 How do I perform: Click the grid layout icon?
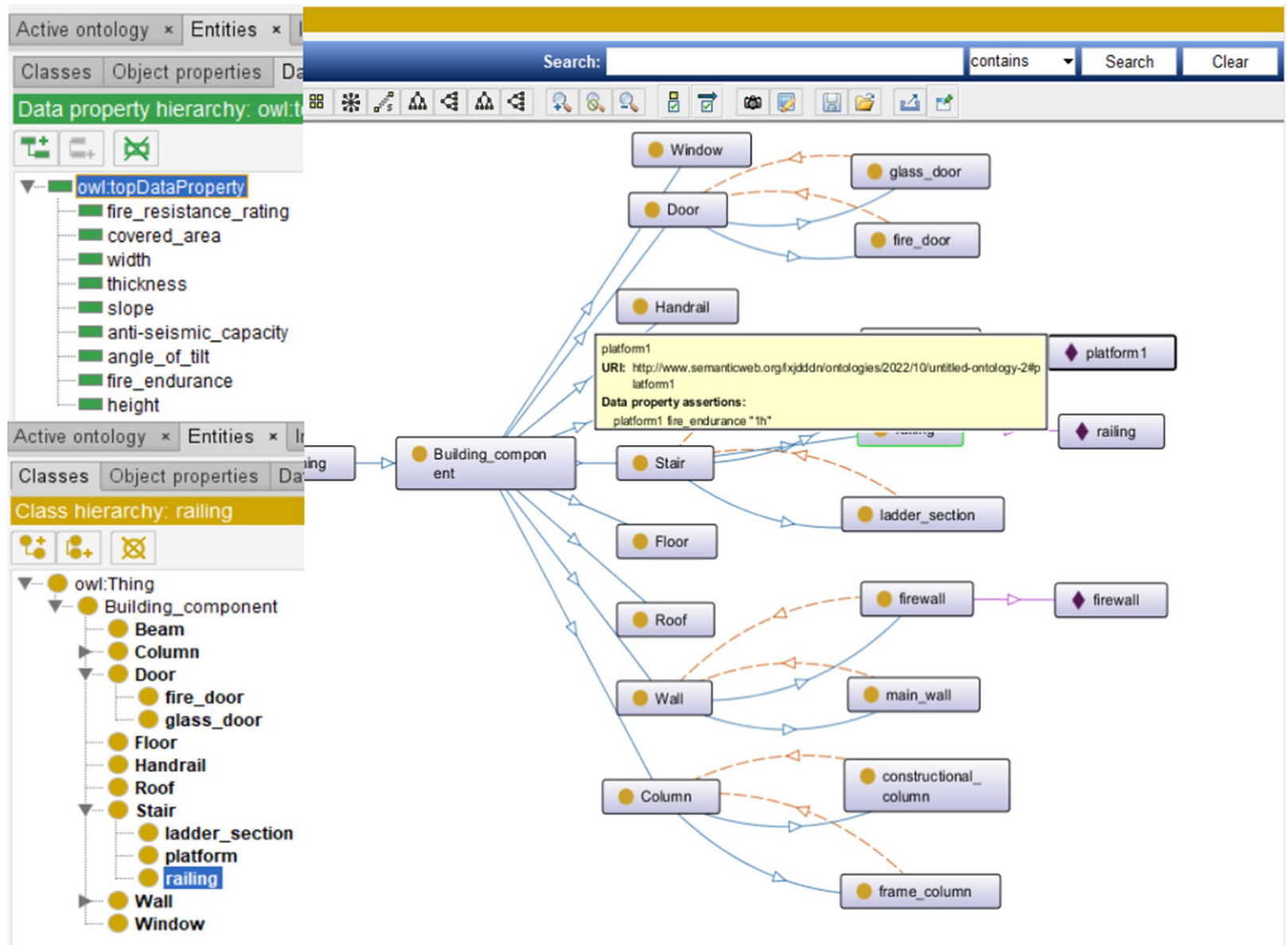(x=317, y=102)
